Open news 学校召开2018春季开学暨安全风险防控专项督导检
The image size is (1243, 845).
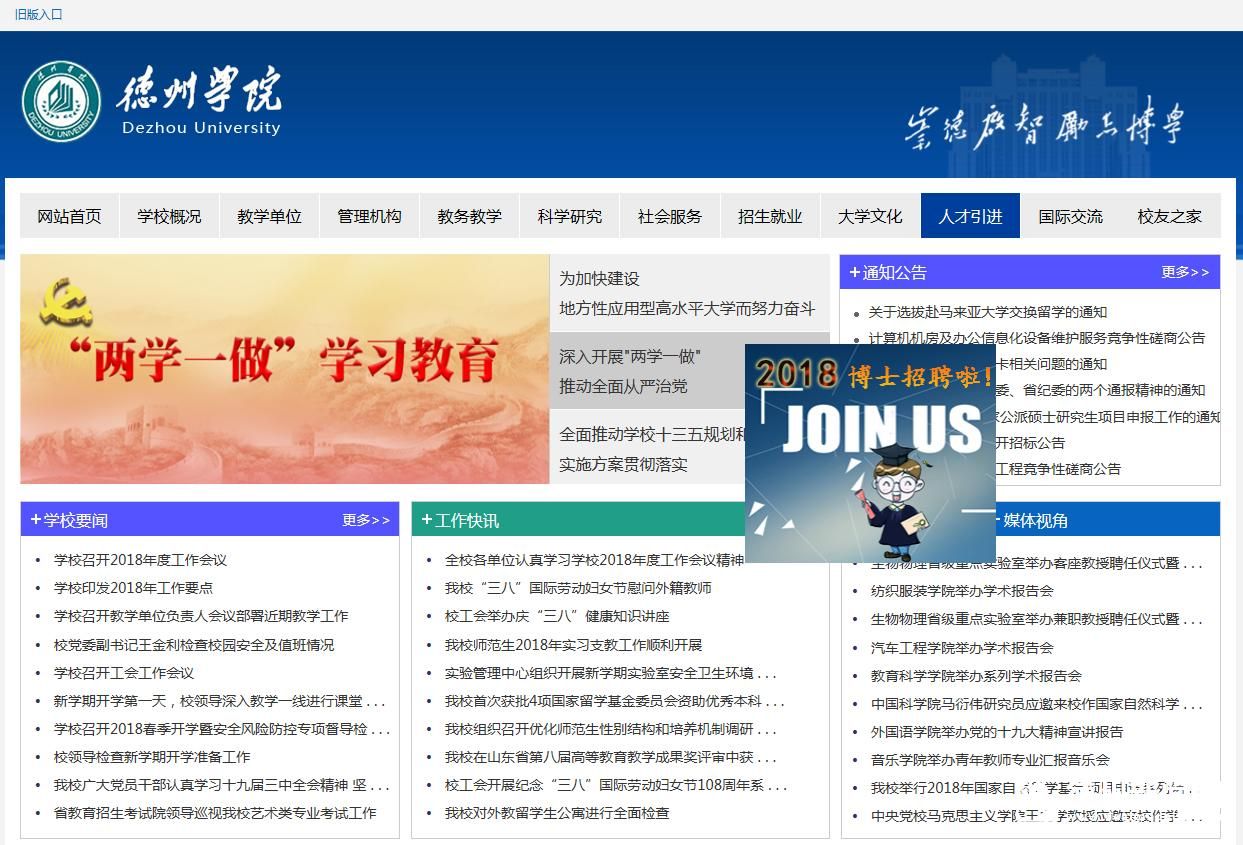pos(222,729)
